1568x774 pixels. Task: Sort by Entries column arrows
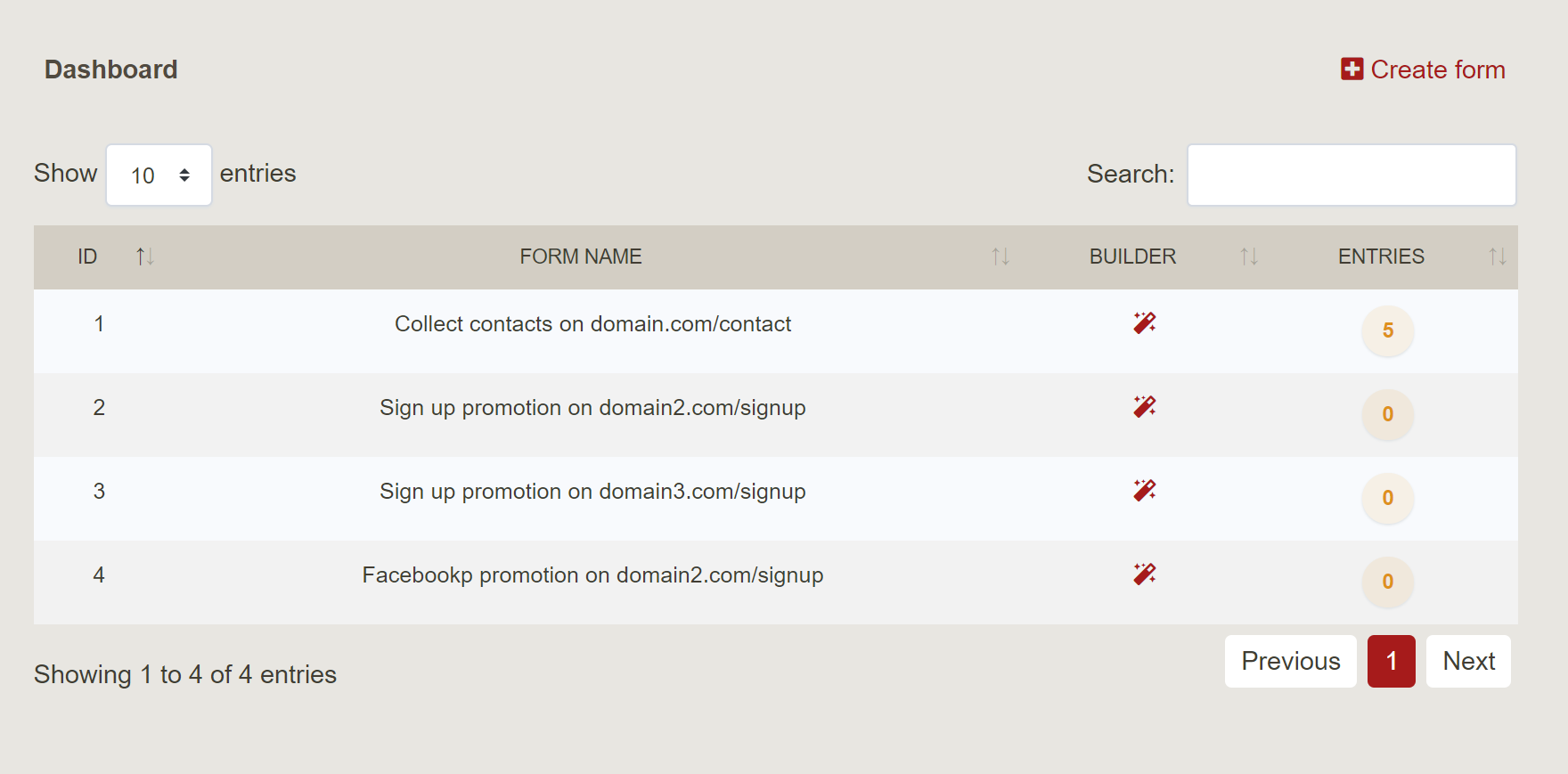(x=1497, y=257)
